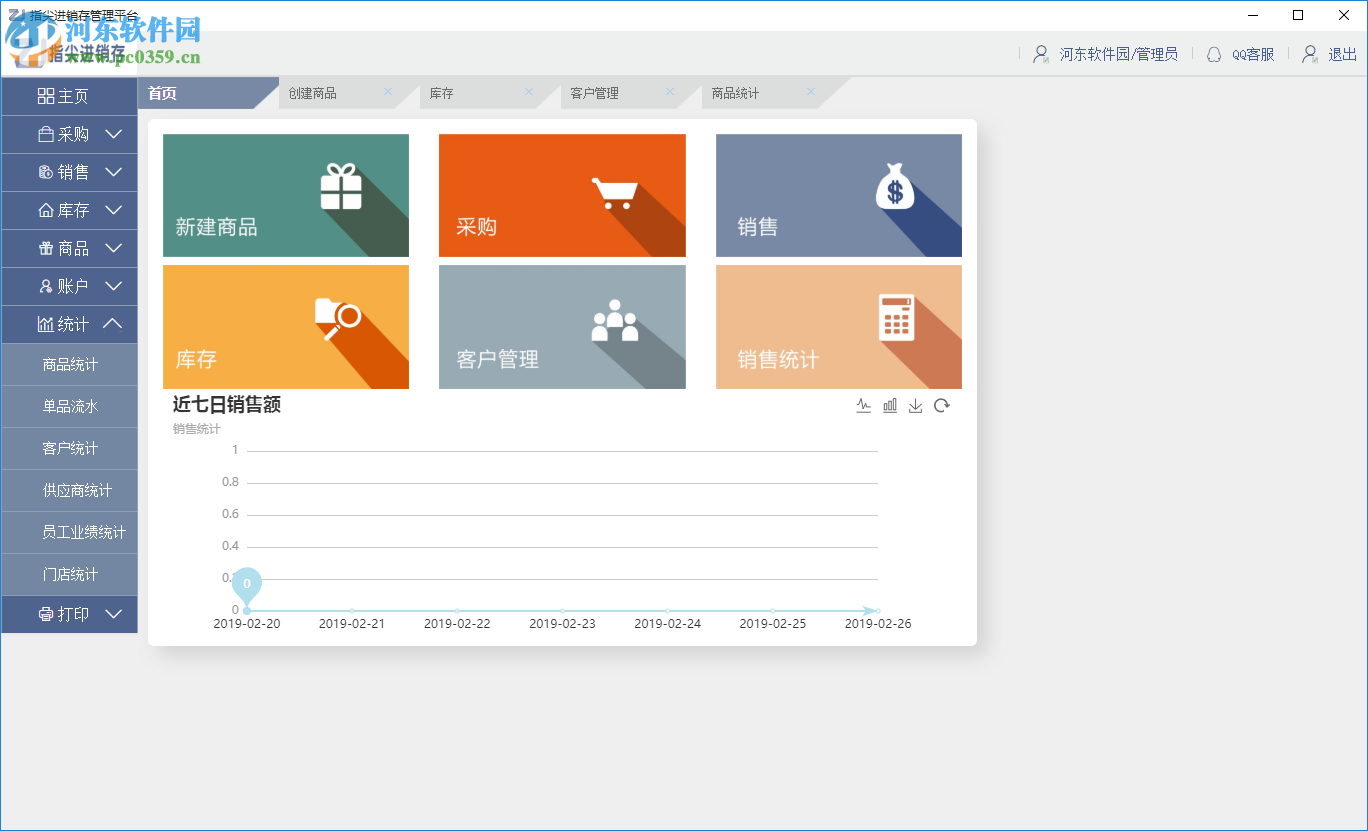Click the people group icon on 客户管理 tile
This screenshot has height=831, width=1368.
tap(614, 320)
